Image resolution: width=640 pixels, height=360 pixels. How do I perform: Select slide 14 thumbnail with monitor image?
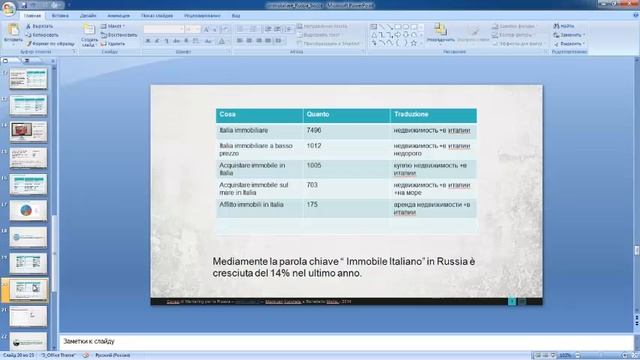28,131
